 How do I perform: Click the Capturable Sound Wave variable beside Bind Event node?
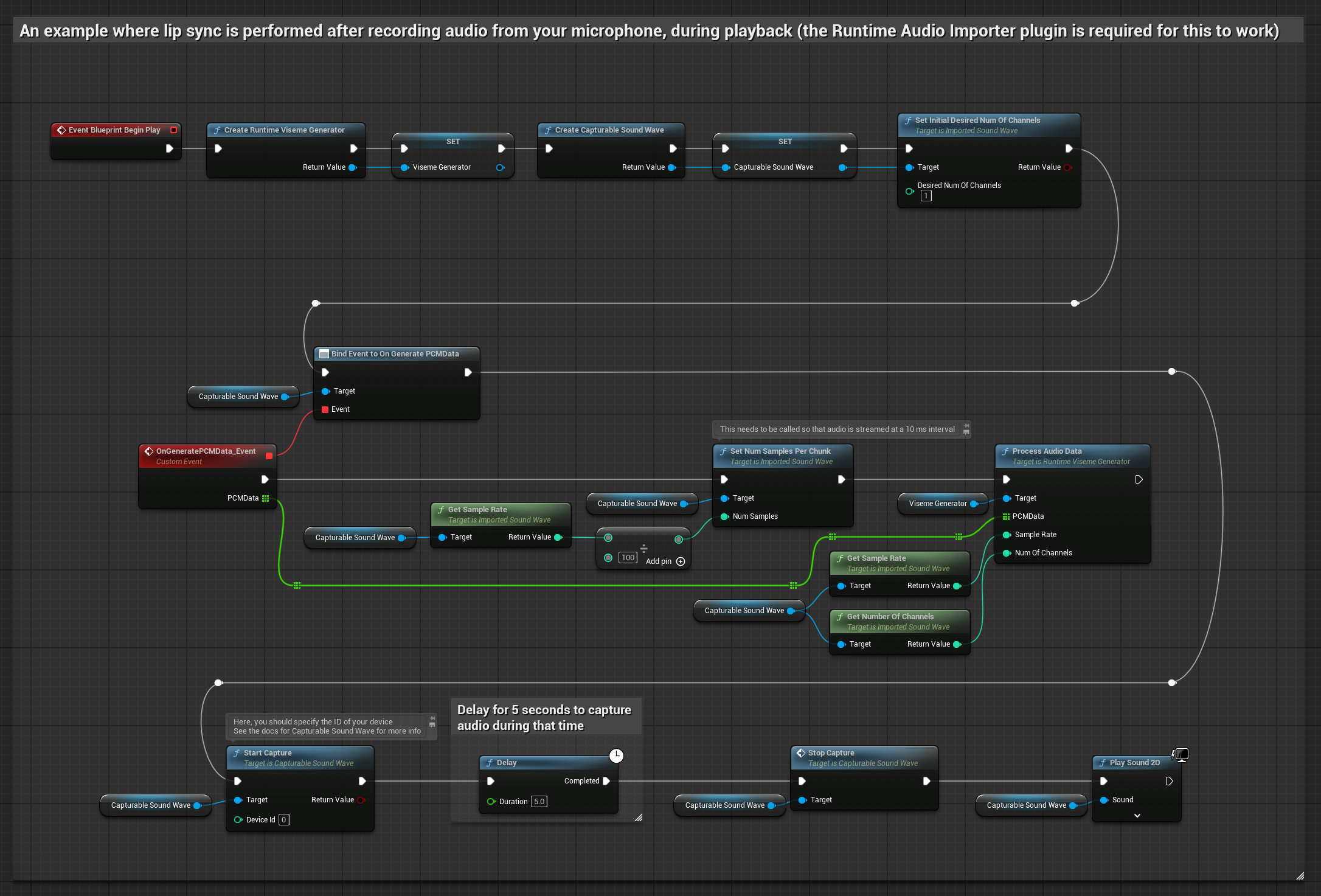243,397
